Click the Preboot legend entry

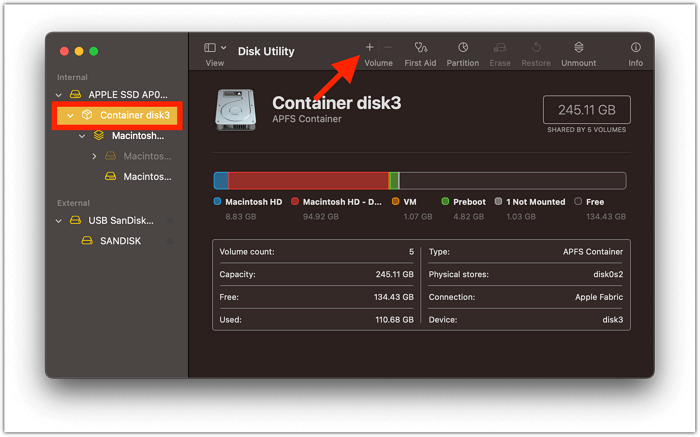point(463,202)
